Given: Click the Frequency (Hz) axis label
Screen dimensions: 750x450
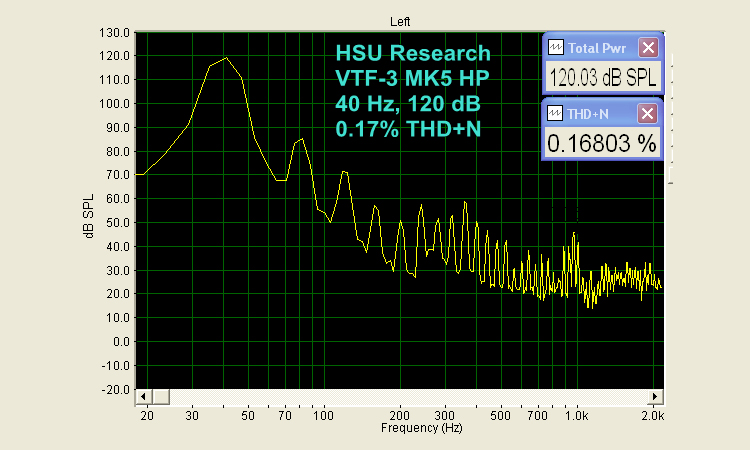Looking at the screenshot, I should pos(421,428).
